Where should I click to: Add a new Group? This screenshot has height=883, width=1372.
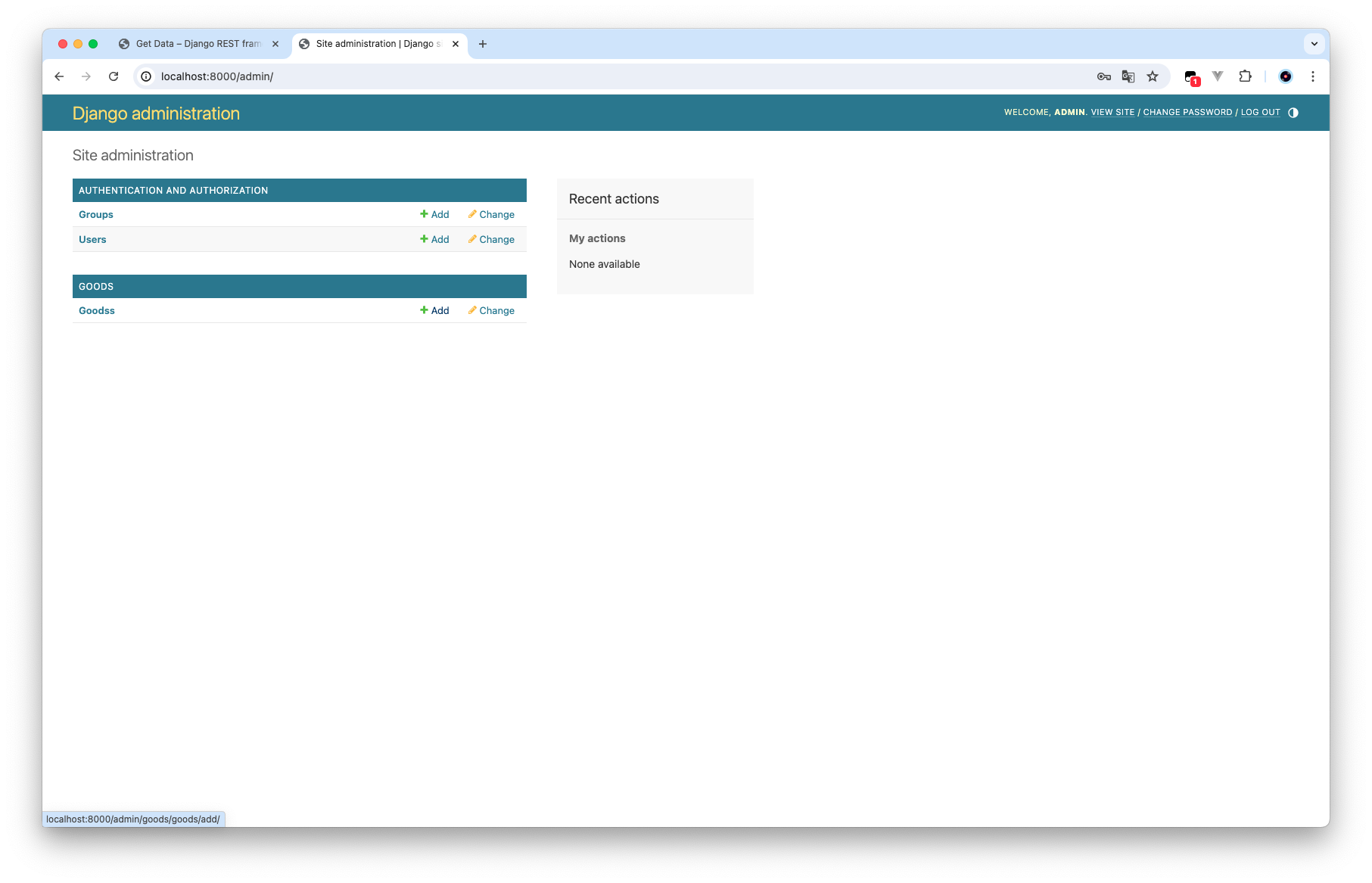click(x=434, y=215)
